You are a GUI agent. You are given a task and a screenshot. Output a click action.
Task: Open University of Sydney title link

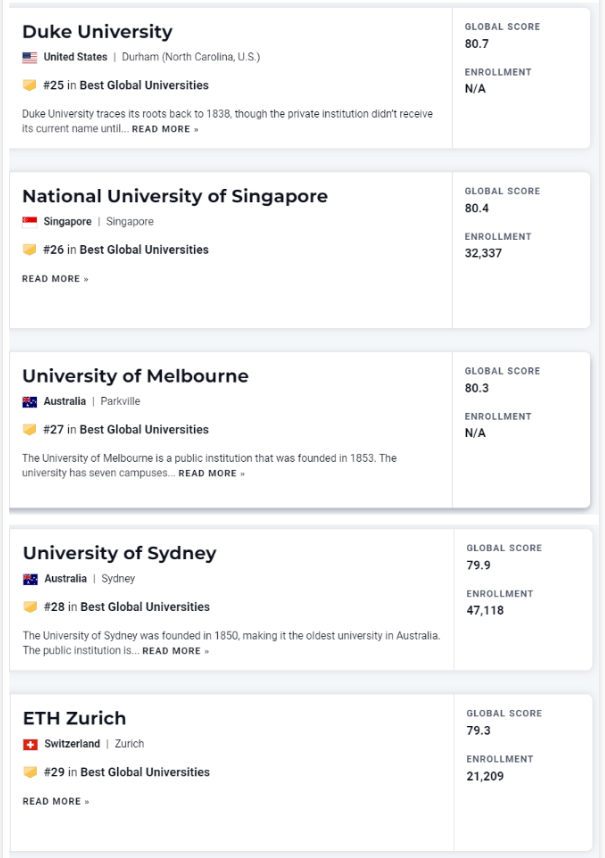pyautogui.click(x=119, y=553)
